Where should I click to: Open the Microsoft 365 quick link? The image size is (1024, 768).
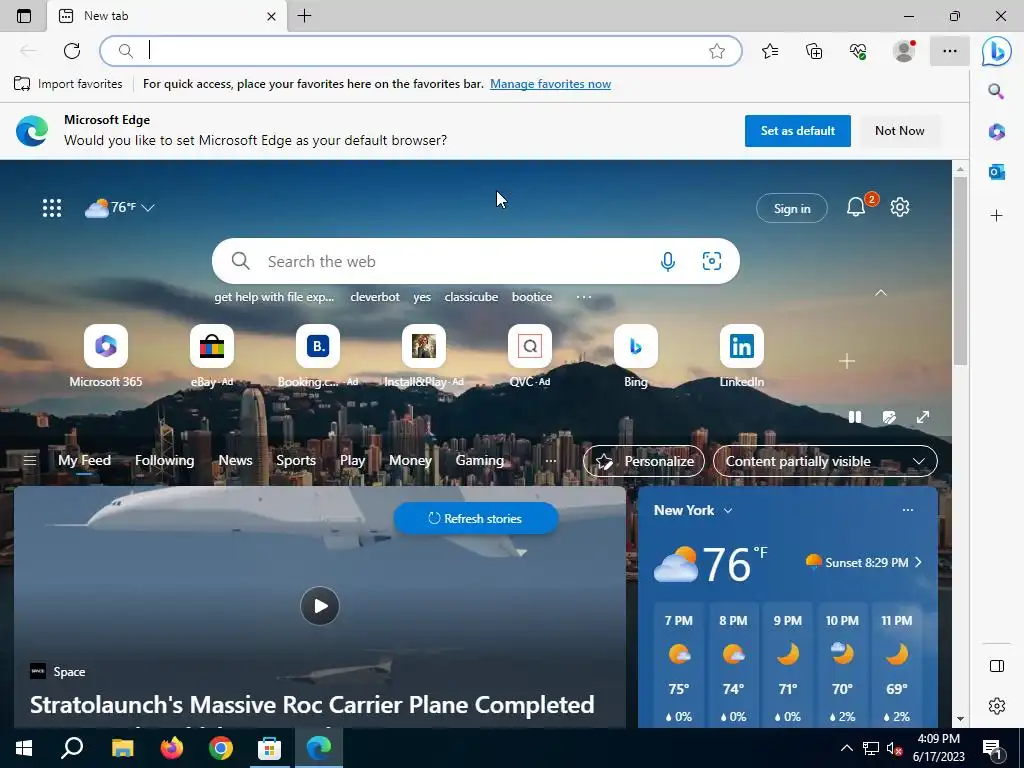106,356
